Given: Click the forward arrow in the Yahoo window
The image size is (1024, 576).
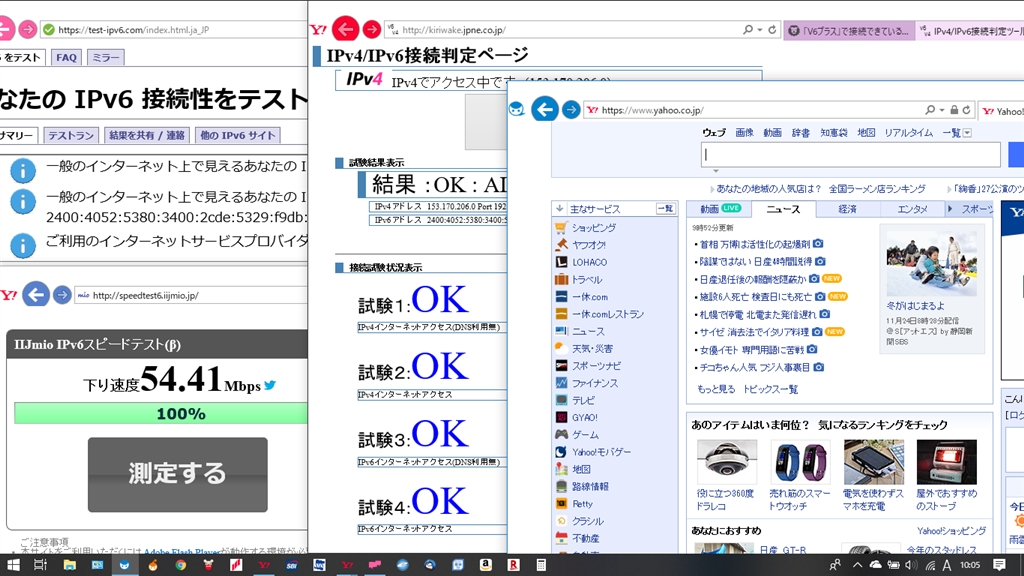Looking at the screenshot, I should [x=570, y=109].
